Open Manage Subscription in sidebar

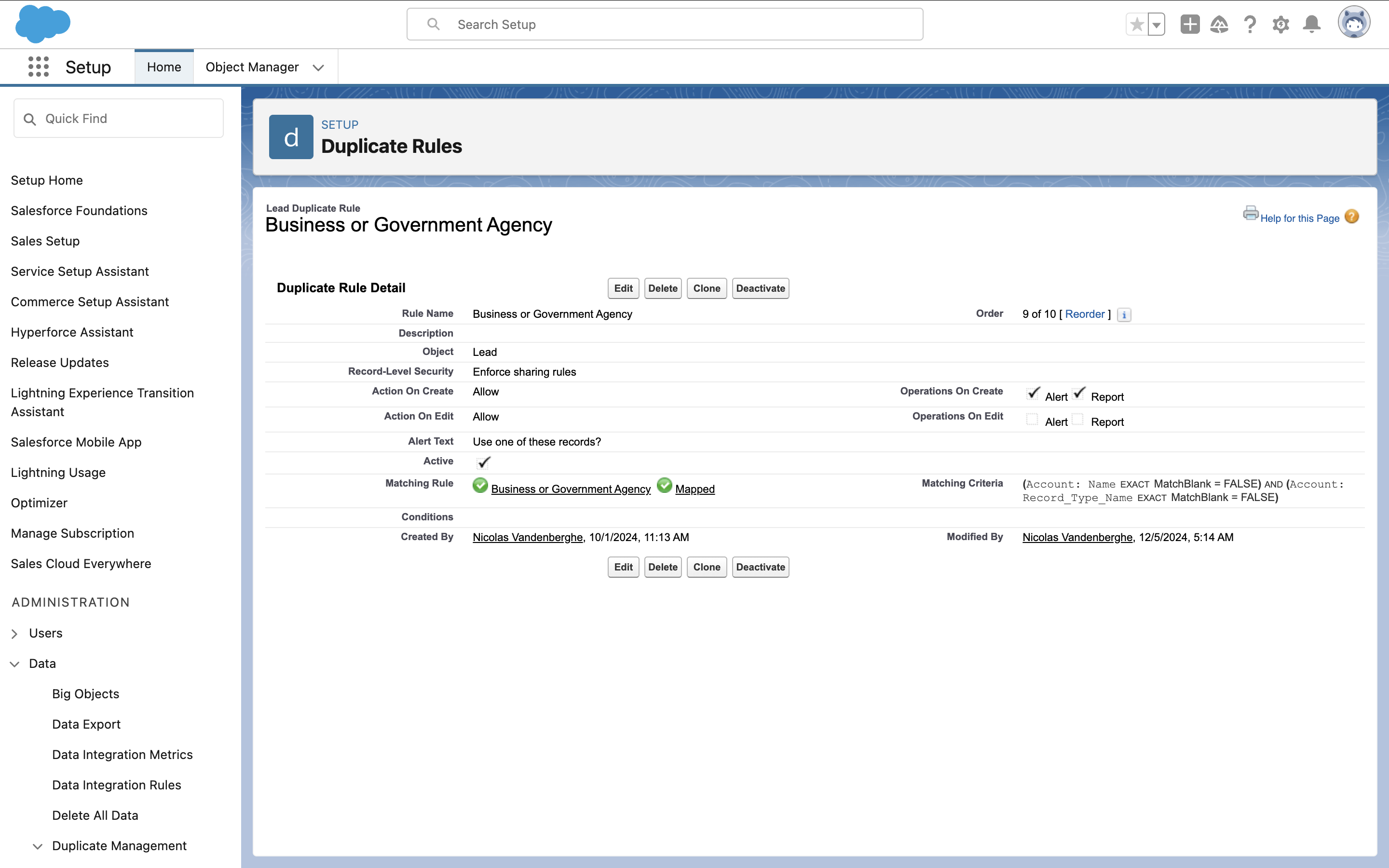[72, 533]
